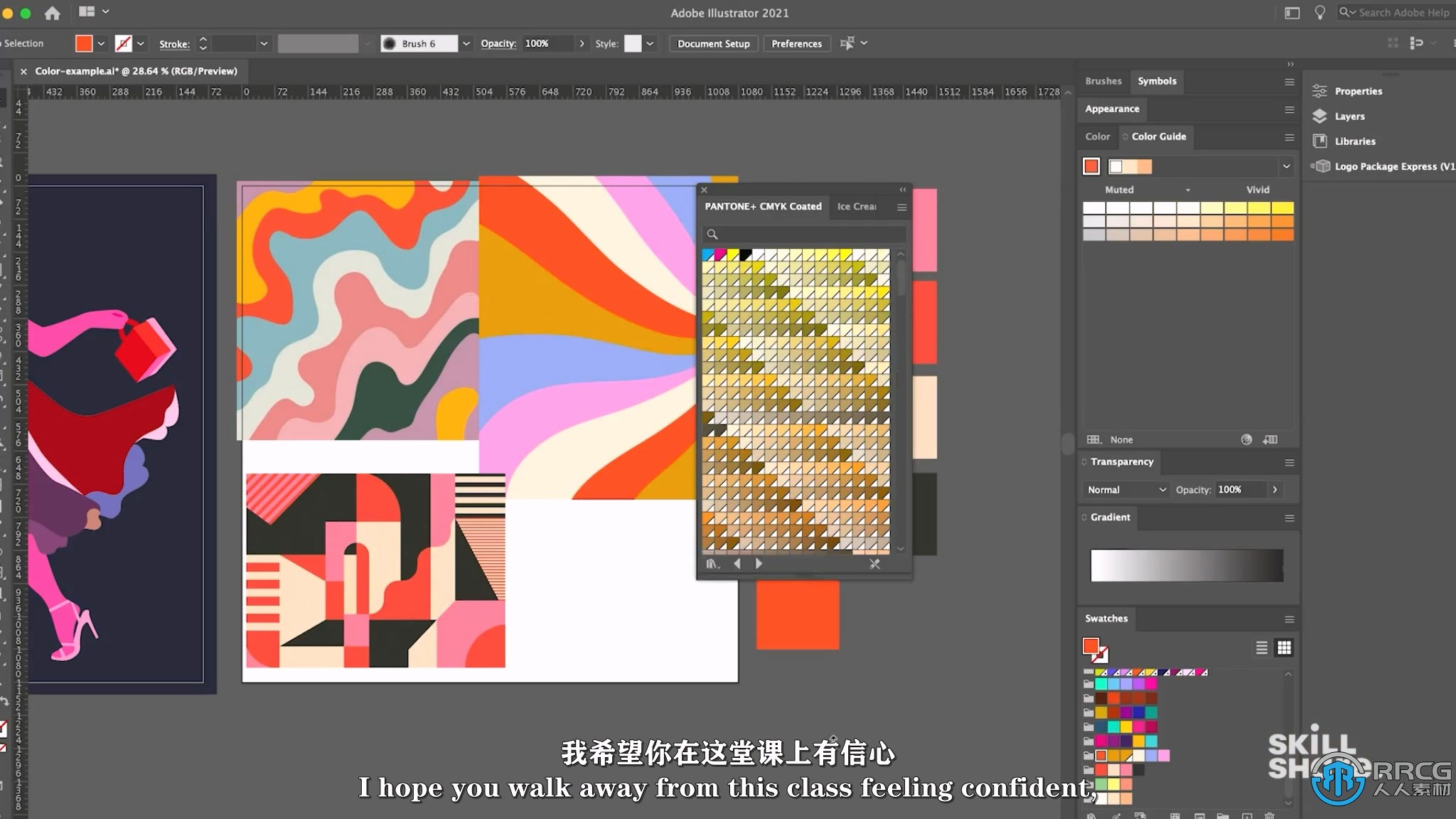Click the Opacity label link in control bar

click(498, 43)
